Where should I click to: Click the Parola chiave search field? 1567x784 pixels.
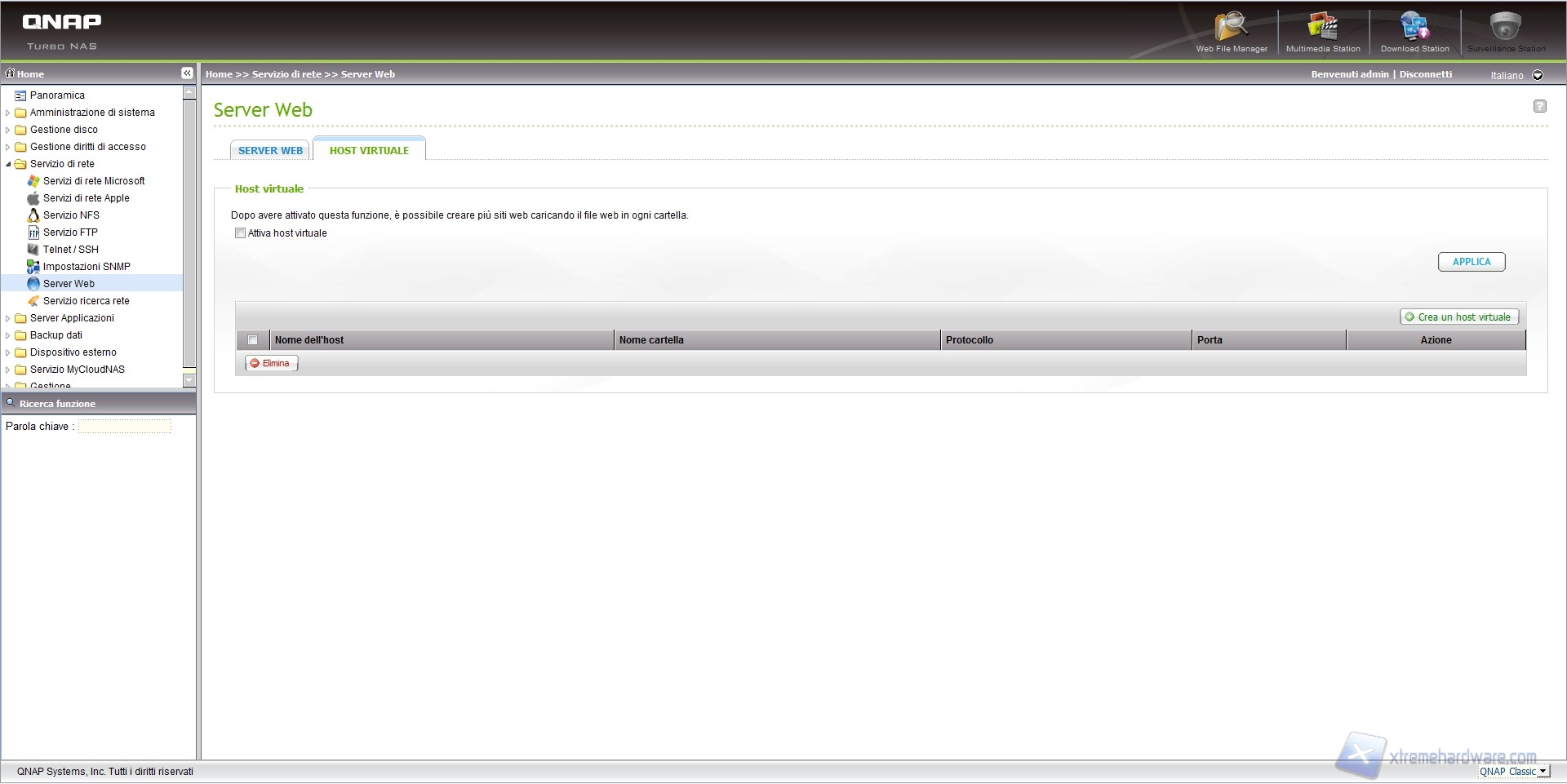(125, 427)
